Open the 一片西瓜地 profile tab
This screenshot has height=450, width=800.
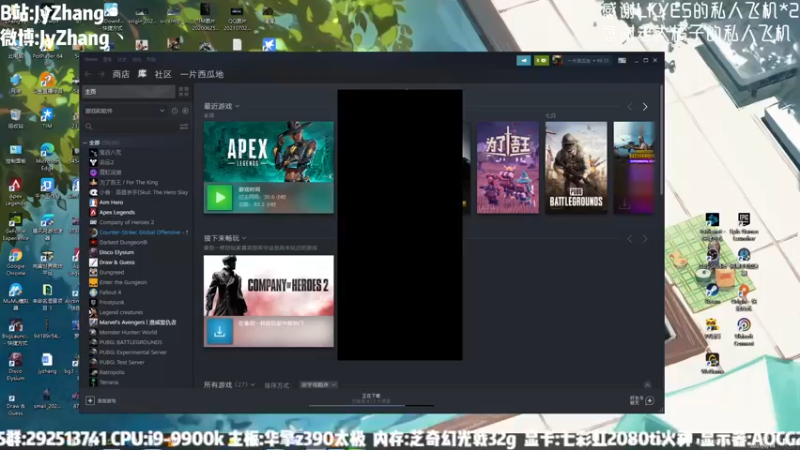(x=202, y=74)
